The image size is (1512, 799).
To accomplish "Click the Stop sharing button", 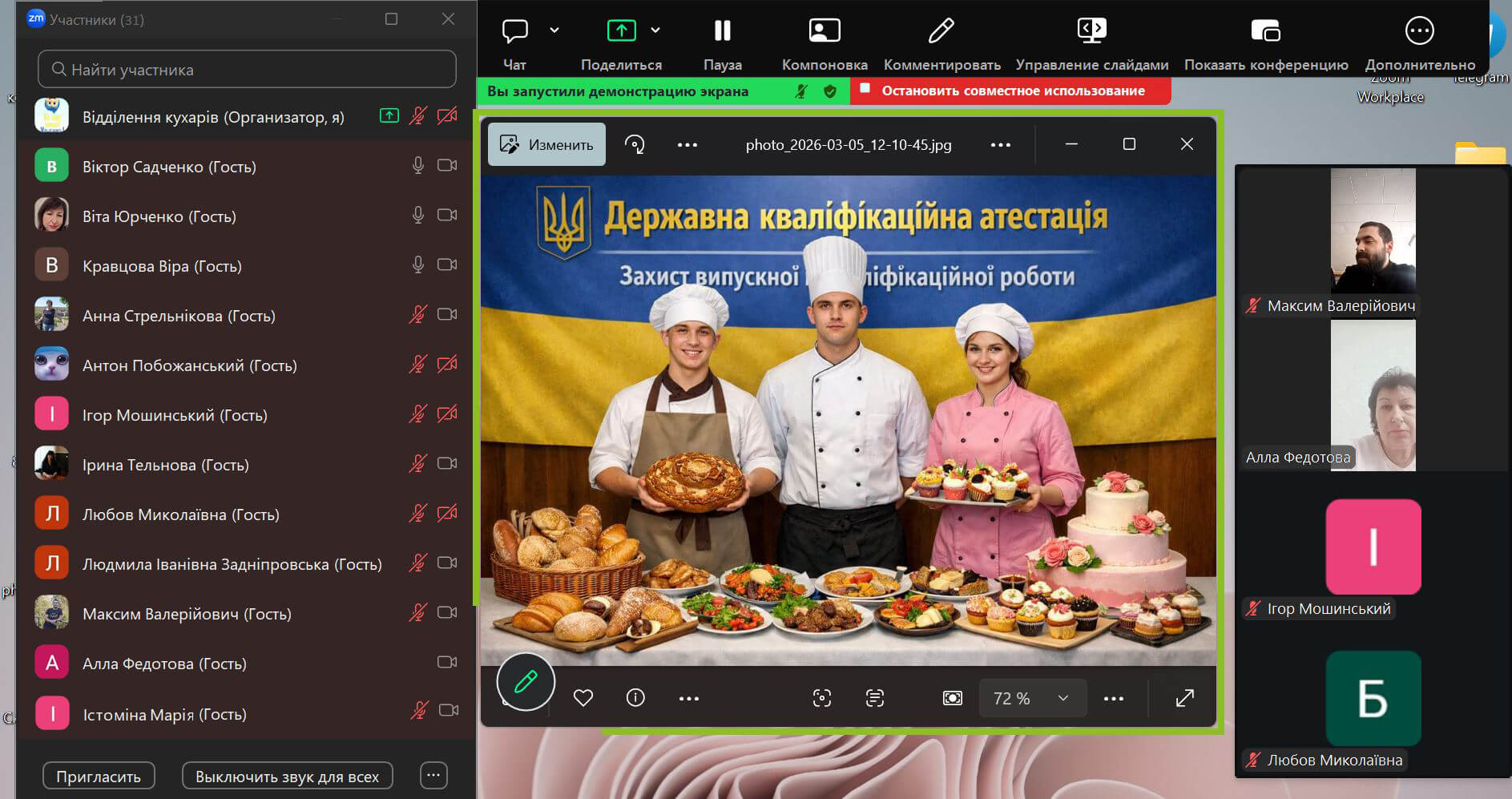I will tap(1011, 91).
